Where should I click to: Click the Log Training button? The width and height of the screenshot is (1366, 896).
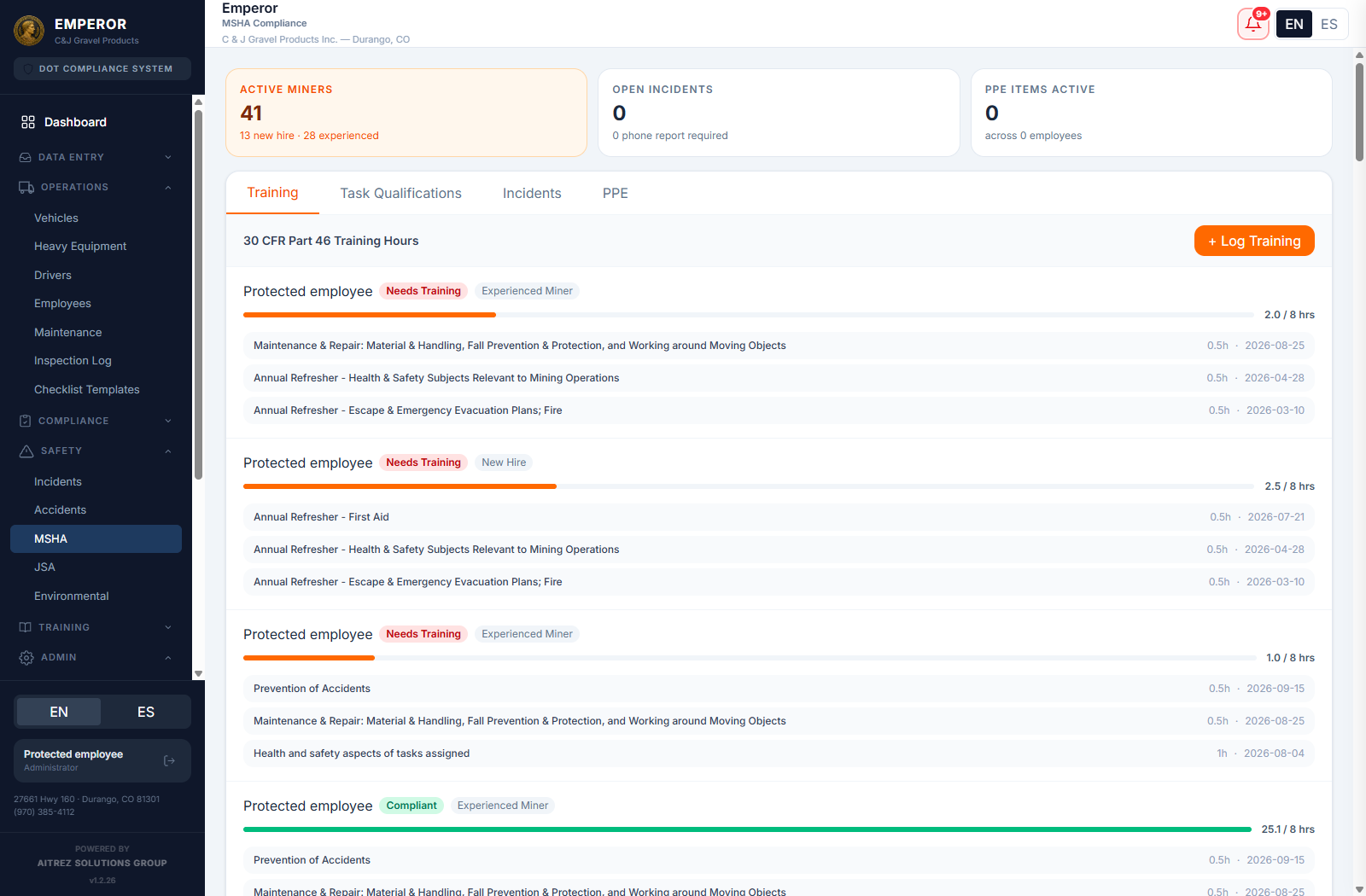[x=1254, y=241]
